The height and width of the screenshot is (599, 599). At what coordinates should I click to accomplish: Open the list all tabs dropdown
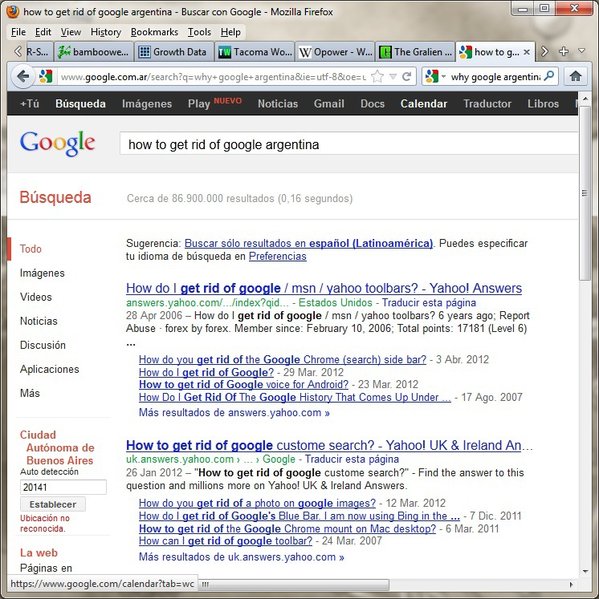(x=582, y=51)
